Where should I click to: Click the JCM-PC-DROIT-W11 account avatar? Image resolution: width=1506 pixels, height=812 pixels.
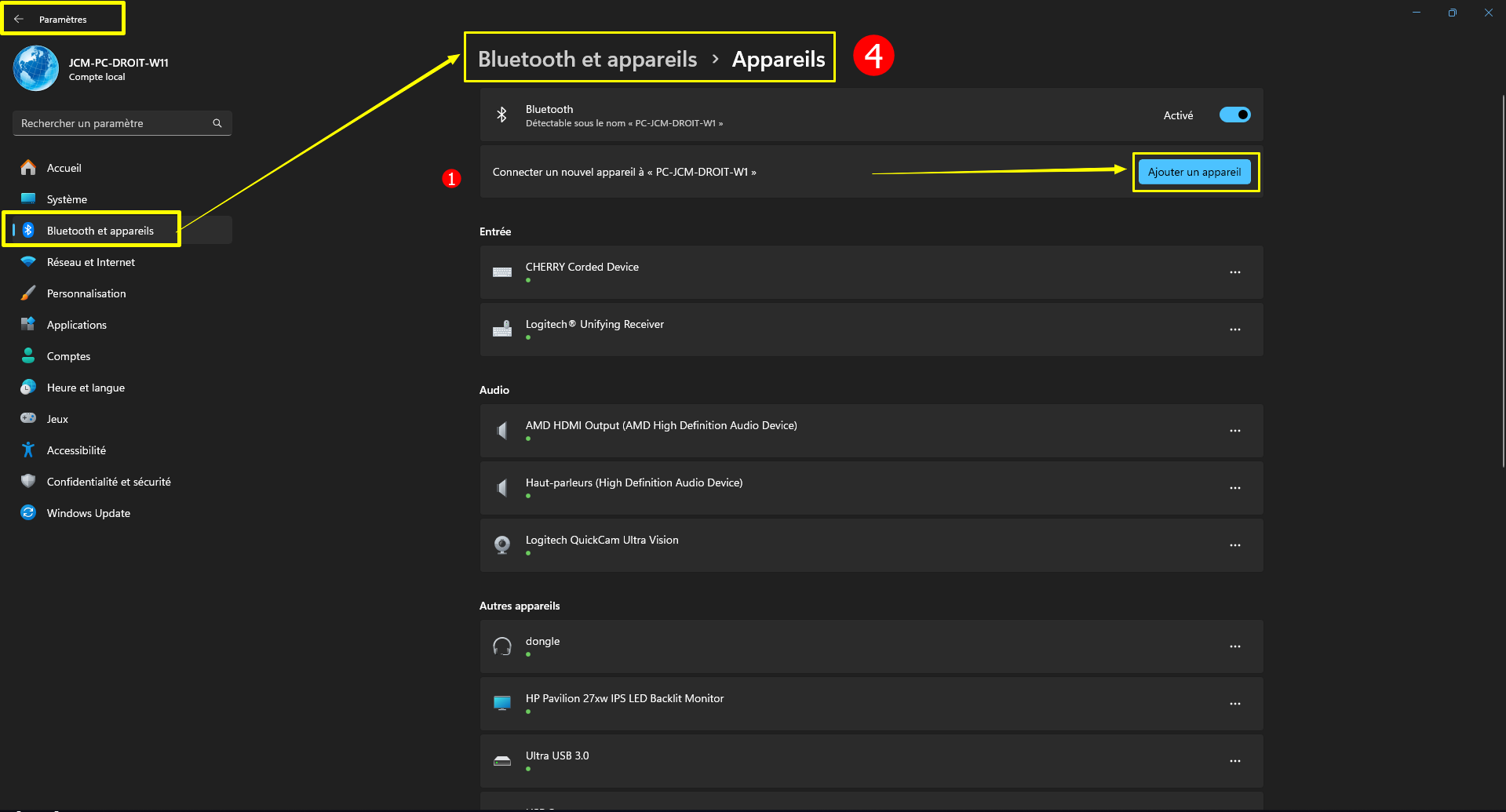36,68
